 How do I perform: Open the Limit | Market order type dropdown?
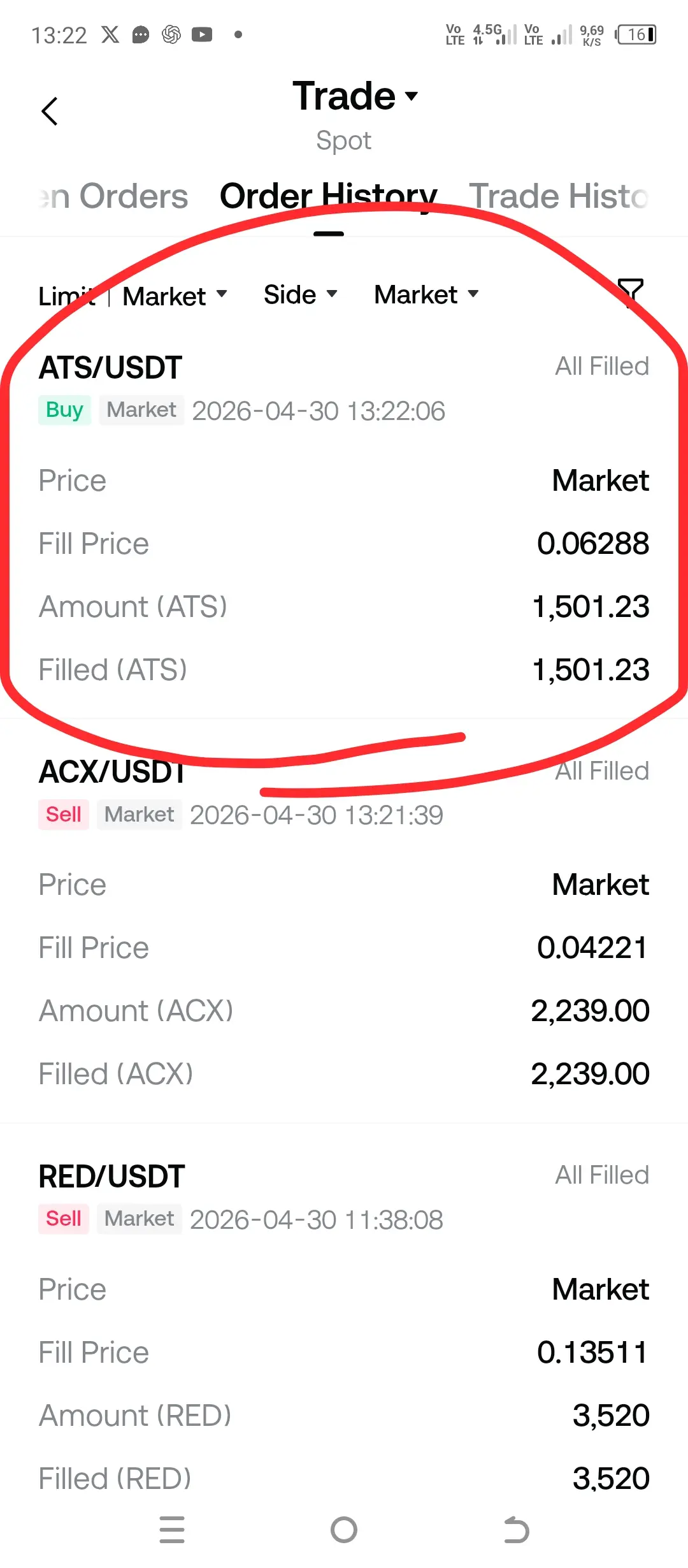pyautogui.click(x=133, y=296)
